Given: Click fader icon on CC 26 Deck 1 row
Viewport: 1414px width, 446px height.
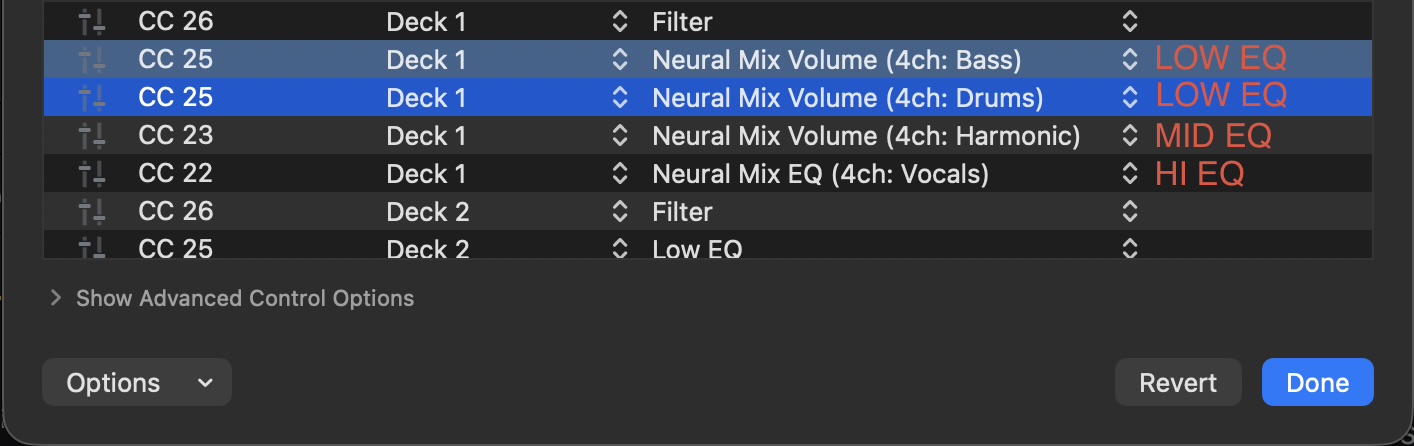Looking at the screenshot, I should click(x=91, y=21).
